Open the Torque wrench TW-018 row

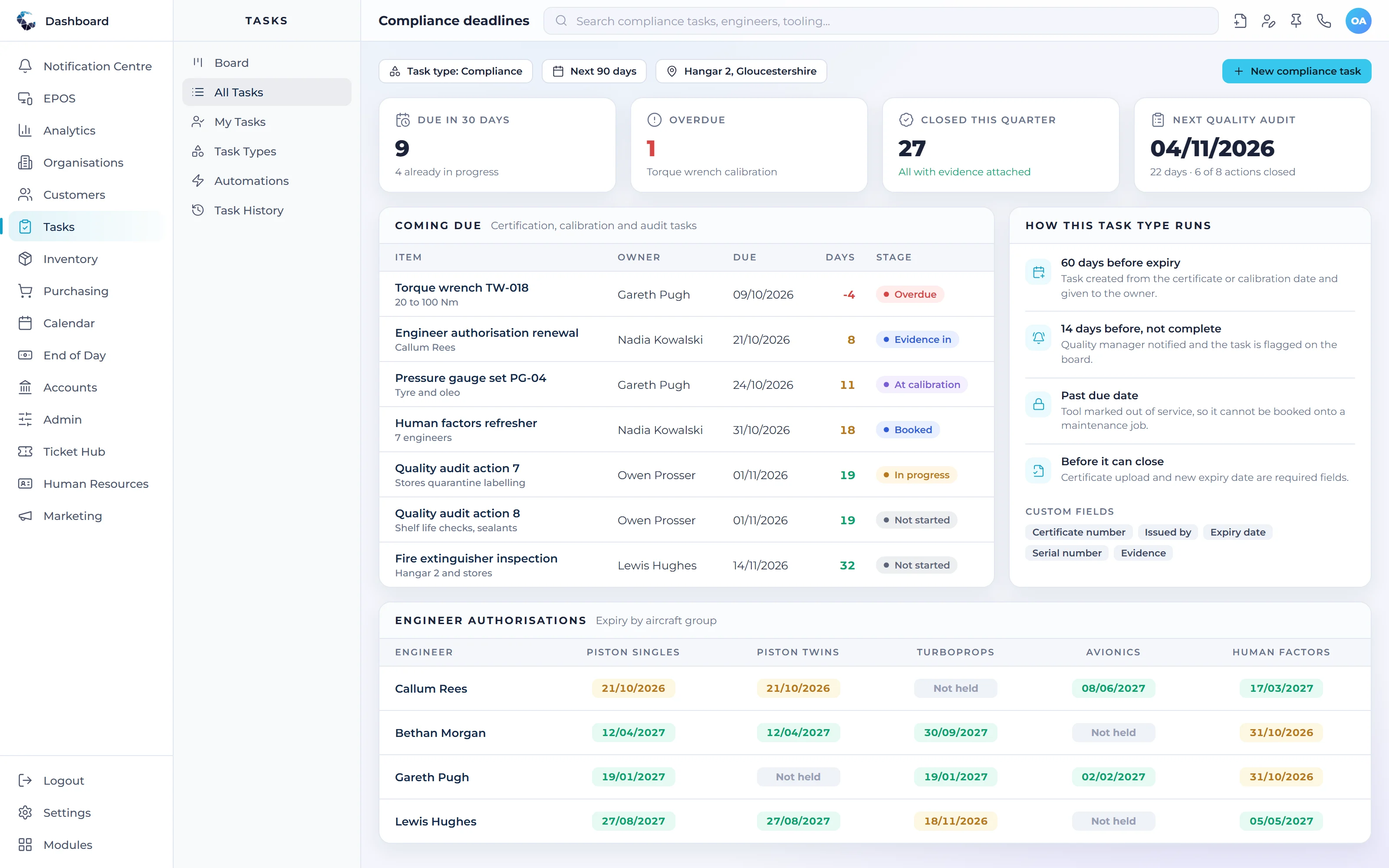point(686,294)
